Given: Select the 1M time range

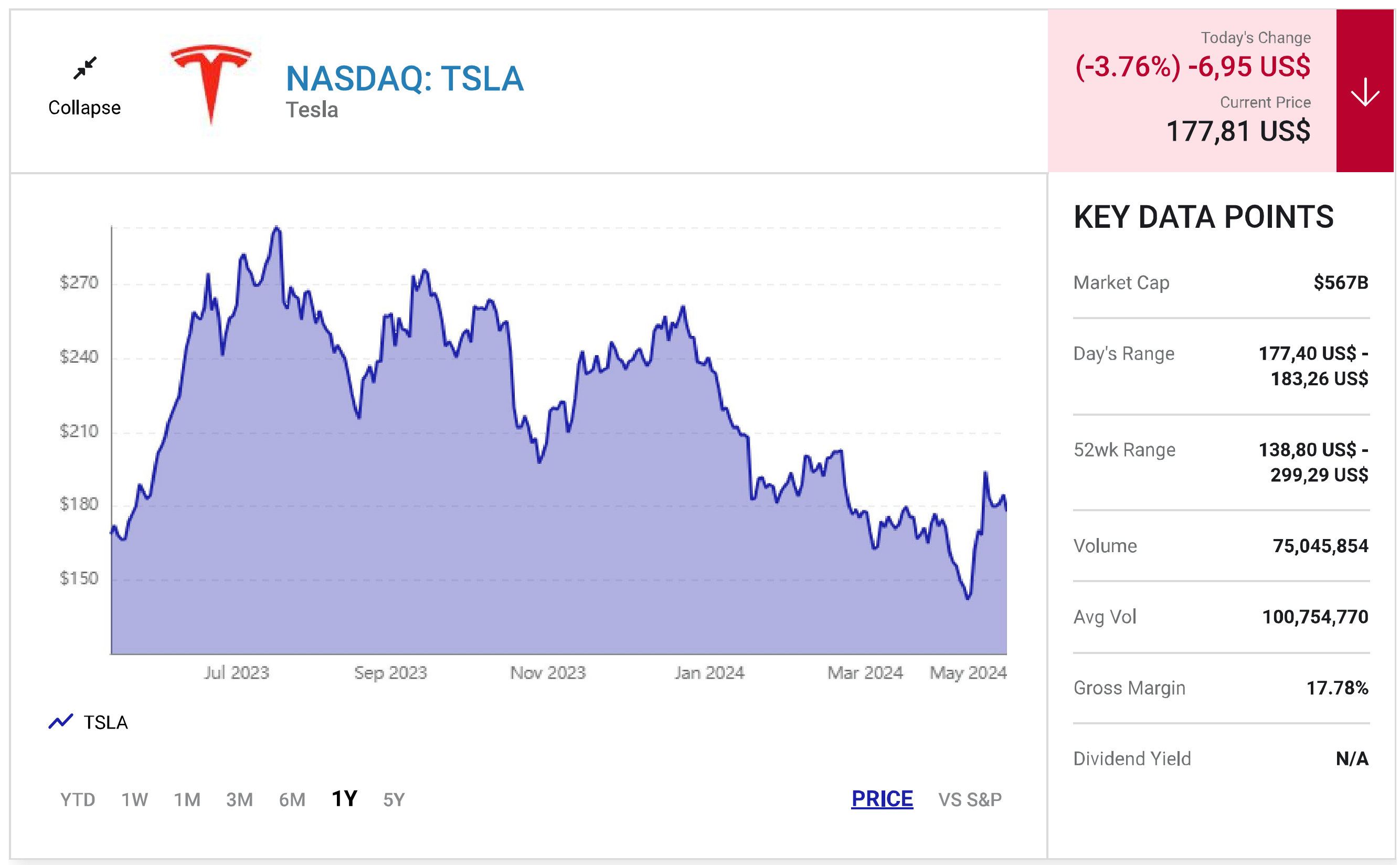Looking at the screenshot, I should 187,799.
